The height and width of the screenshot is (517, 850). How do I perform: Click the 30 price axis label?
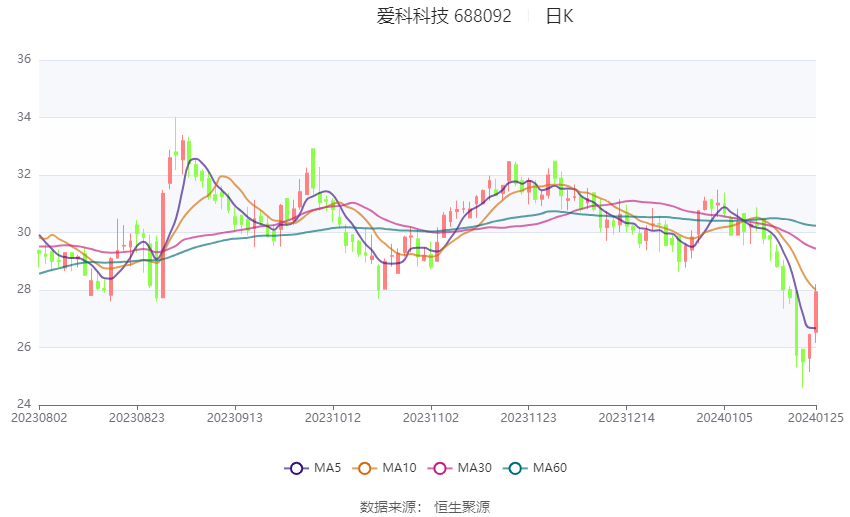point(24,231)
